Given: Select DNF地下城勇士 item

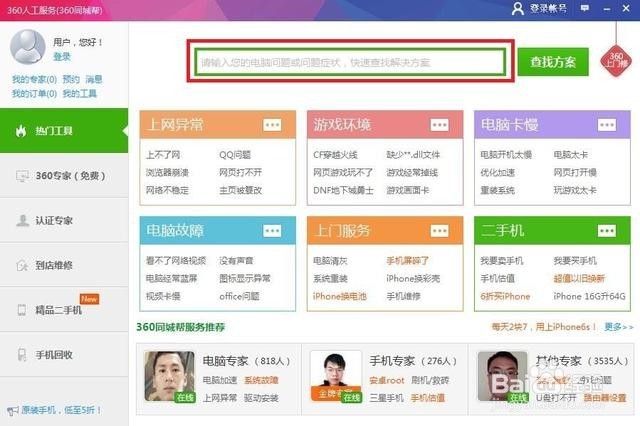Looking at the screenshot, I should click(x=343, y=190).
